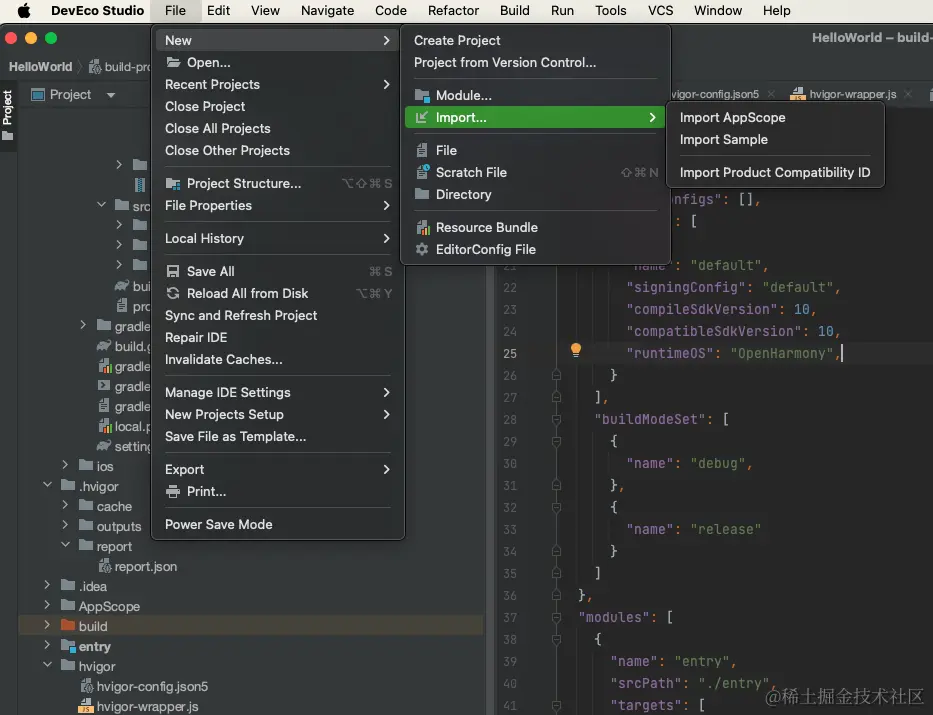This screenshot has width=933, height=715.
Task: Click line 25 runtimeOS value text
Action: point(782,353)
